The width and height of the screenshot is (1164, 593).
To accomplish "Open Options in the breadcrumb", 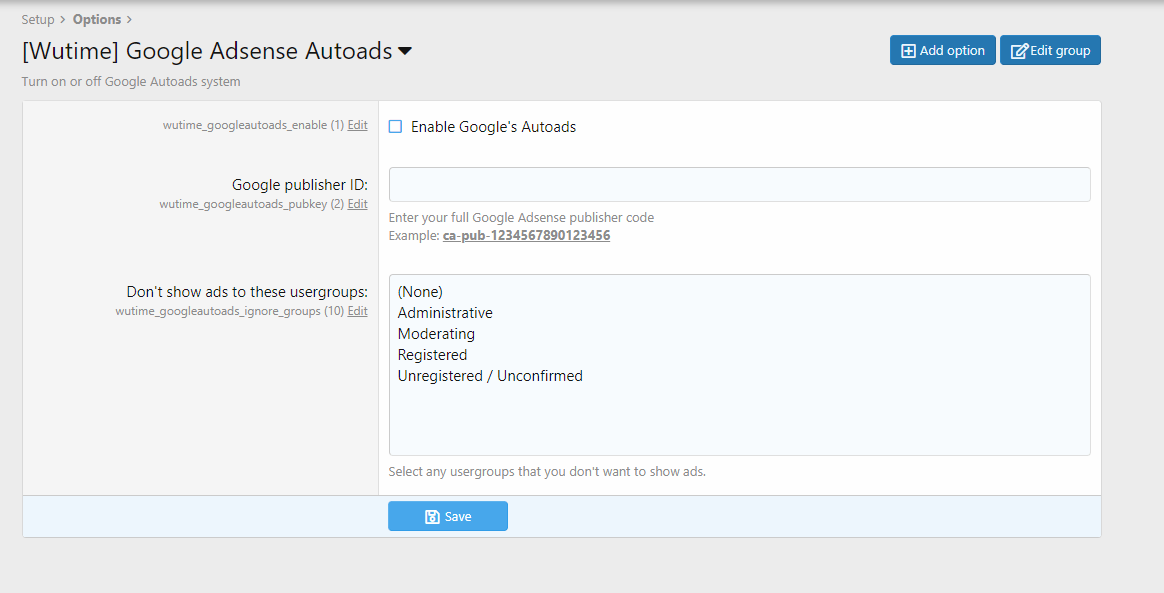I will [x=97, y=19].
